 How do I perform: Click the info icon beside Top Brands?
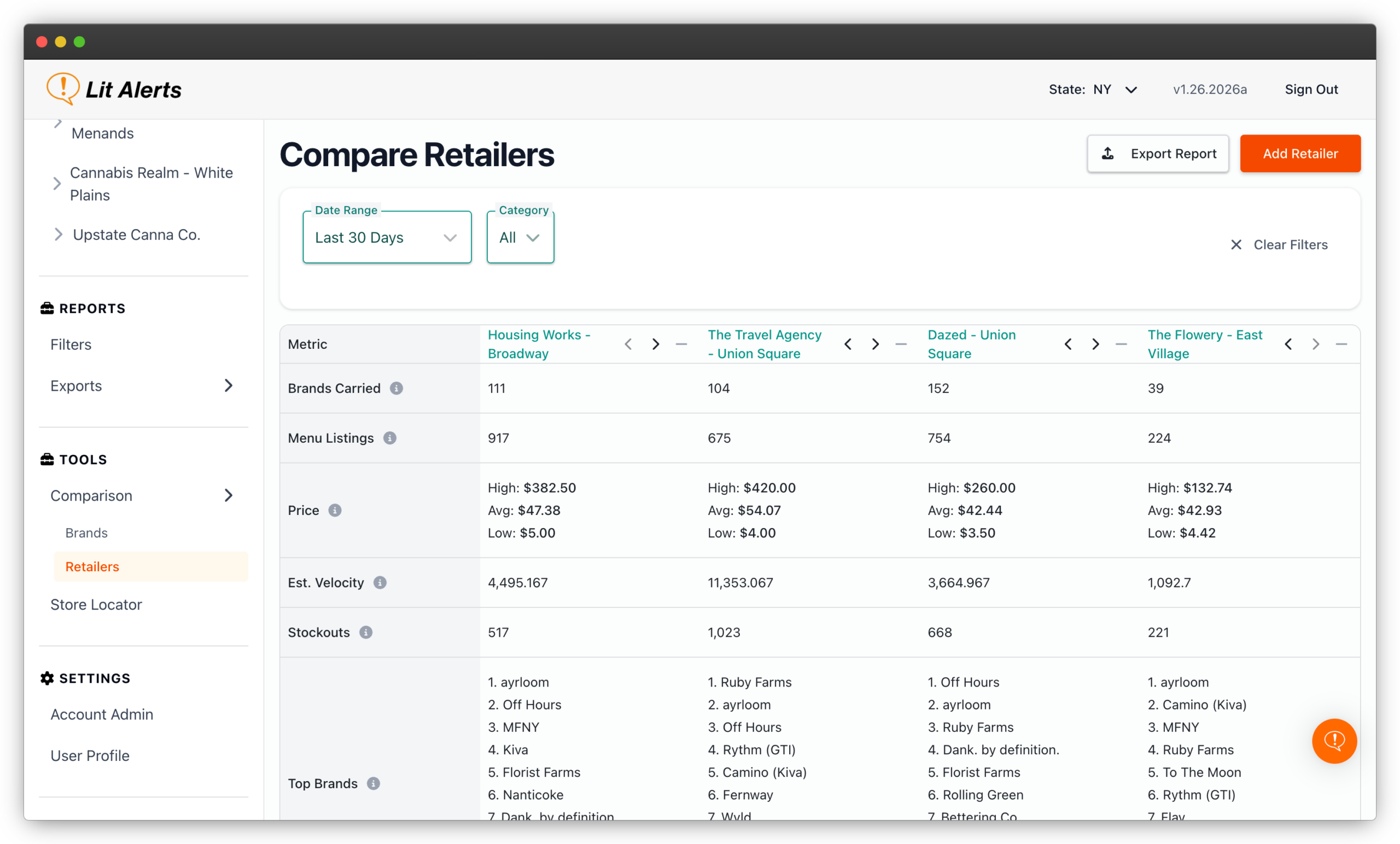[x=374, y=783]
